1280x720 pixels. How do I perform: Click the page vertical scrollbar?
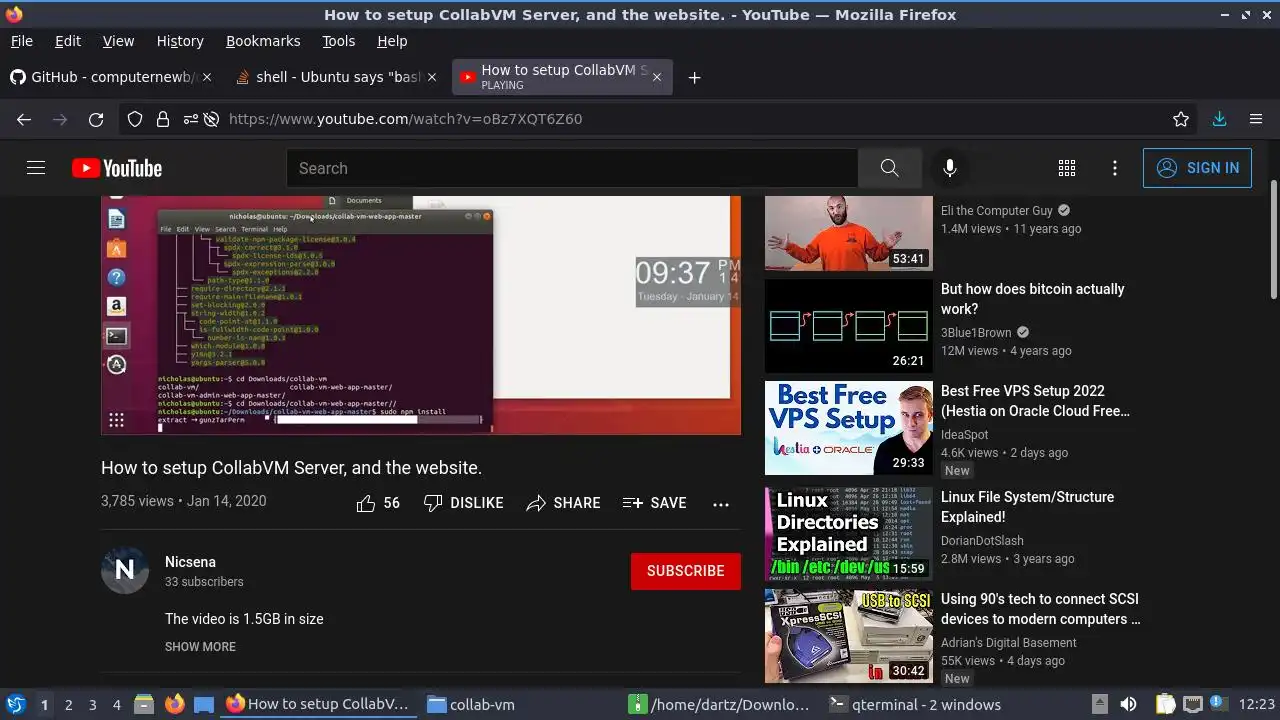(x=1273, y=240)
